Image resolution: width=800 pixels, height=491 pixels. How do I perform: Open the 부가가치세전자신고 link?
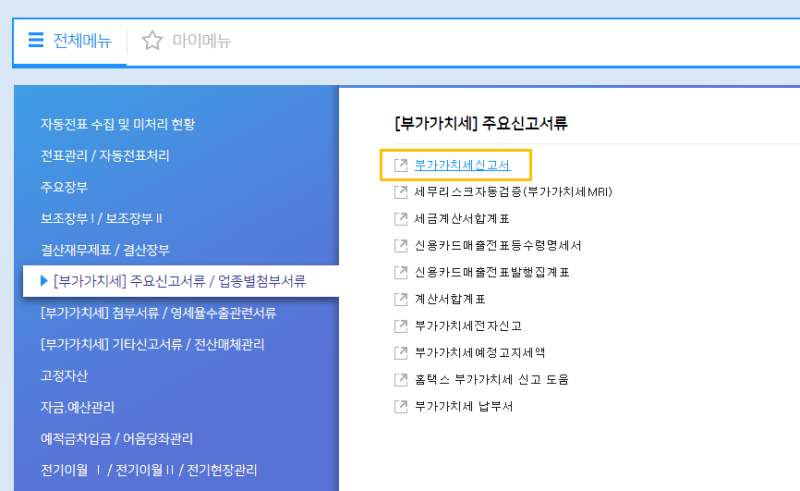tap(468, 326)
